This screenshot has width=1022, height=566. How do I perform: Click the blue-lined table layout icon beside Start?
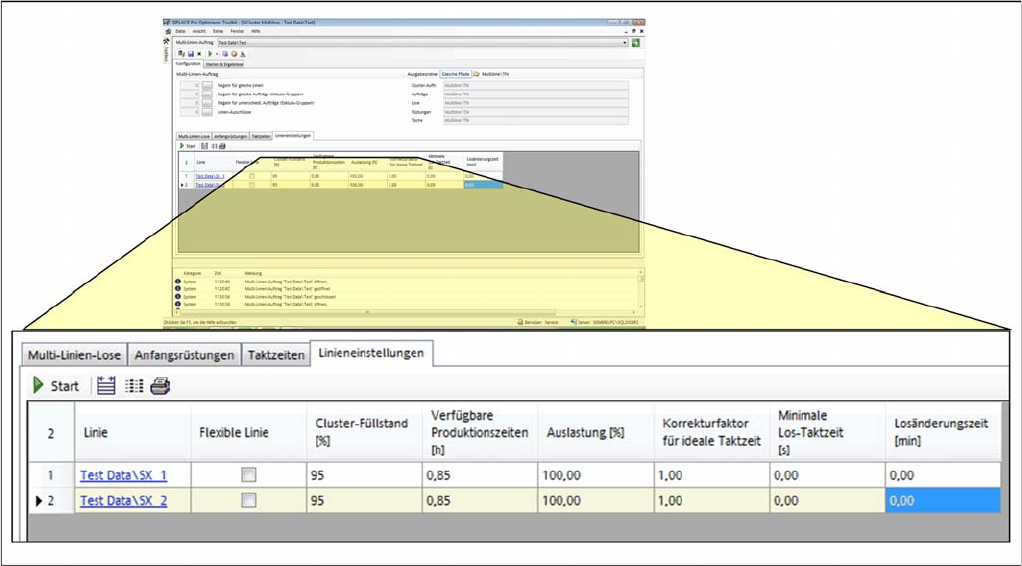[107, 386]
